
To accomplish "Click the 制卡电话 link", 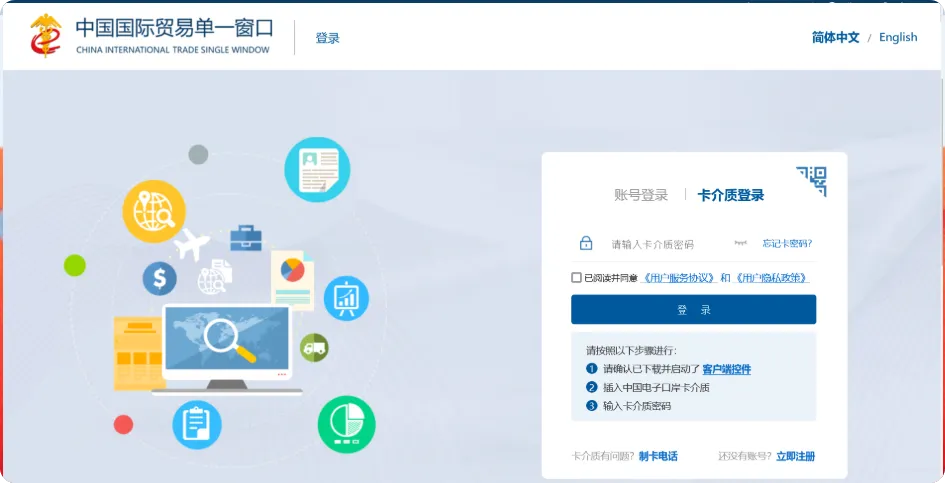I will [658, 456].
